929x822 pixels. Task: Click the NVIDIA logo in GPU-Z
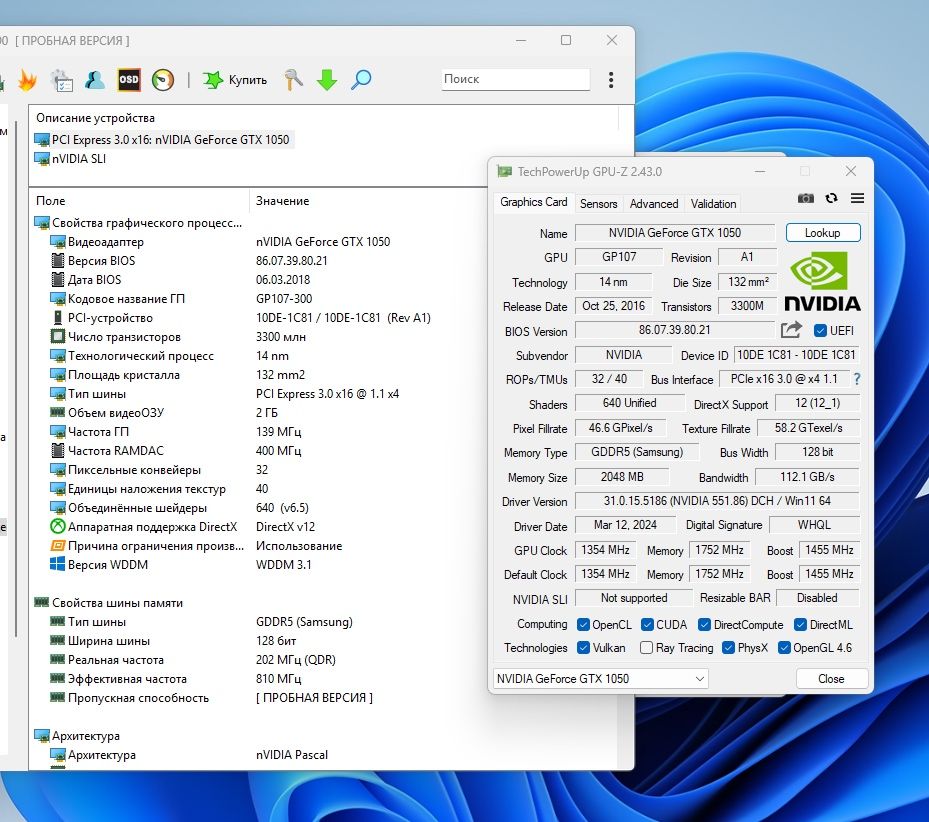822,282
